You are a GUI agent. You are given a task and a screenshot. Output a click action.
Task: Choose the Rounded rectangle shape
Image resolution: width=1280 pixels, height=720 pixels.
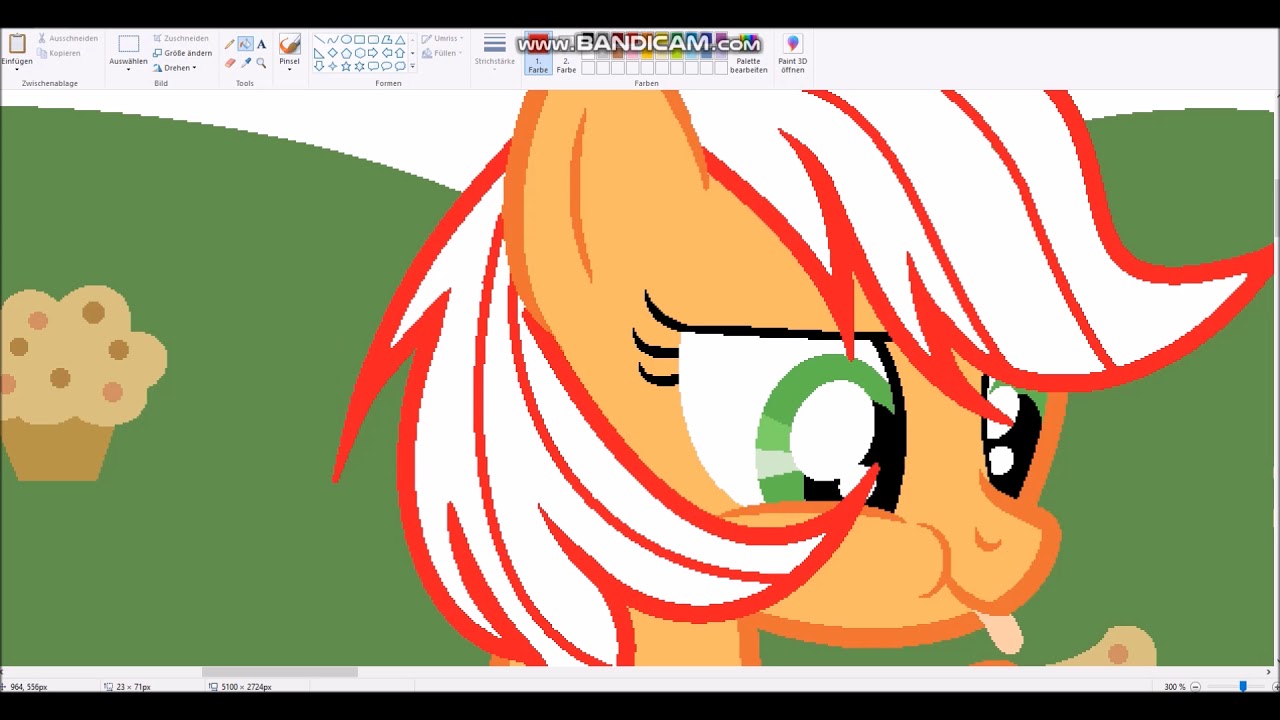pos(373,40)
